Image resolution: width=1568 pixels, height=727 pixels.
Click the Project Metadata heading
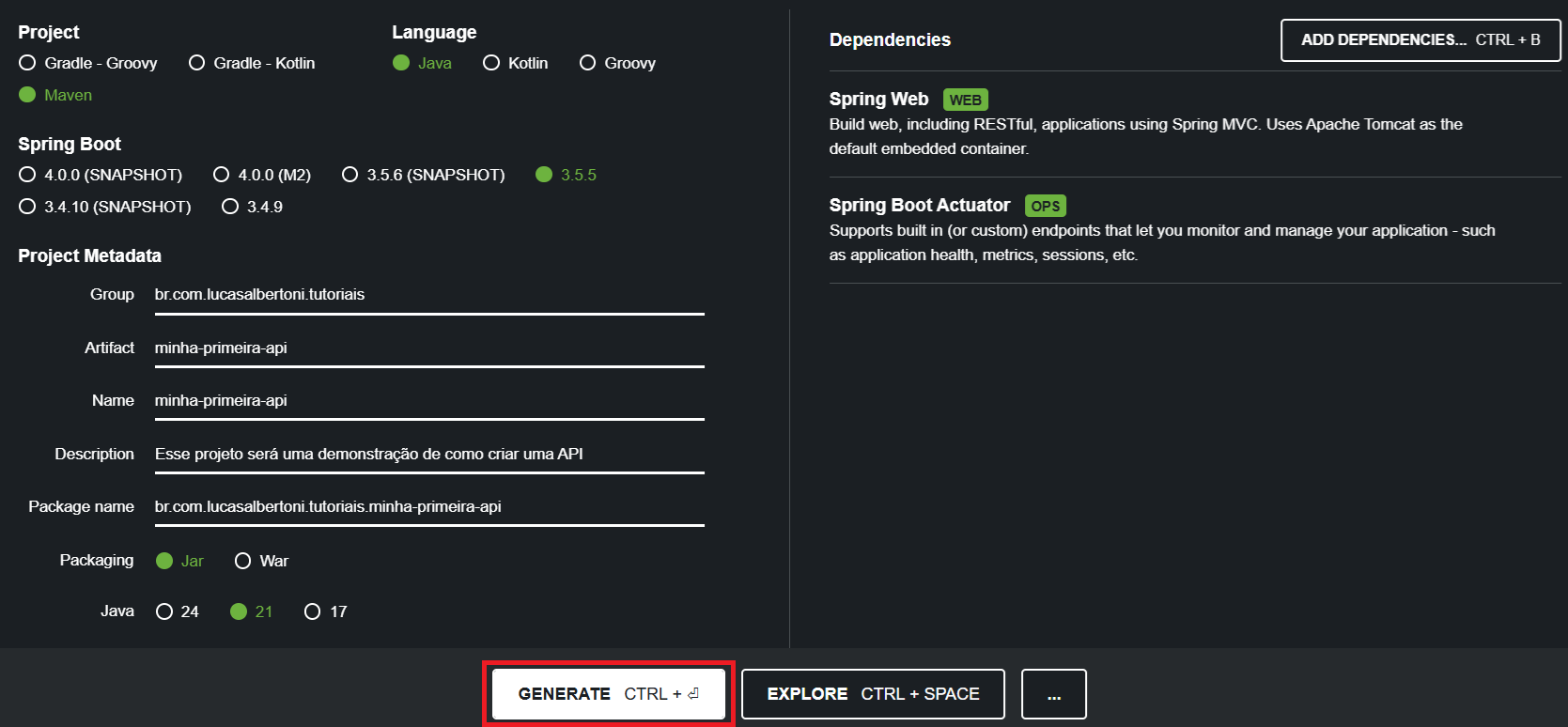pyautogui.click(x=89, y=255)
